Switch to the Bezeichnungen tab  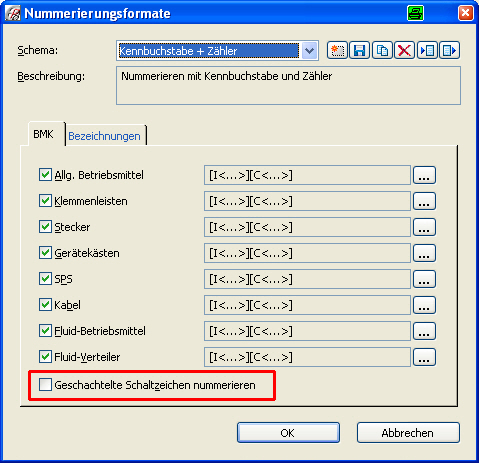coord(104,136)
